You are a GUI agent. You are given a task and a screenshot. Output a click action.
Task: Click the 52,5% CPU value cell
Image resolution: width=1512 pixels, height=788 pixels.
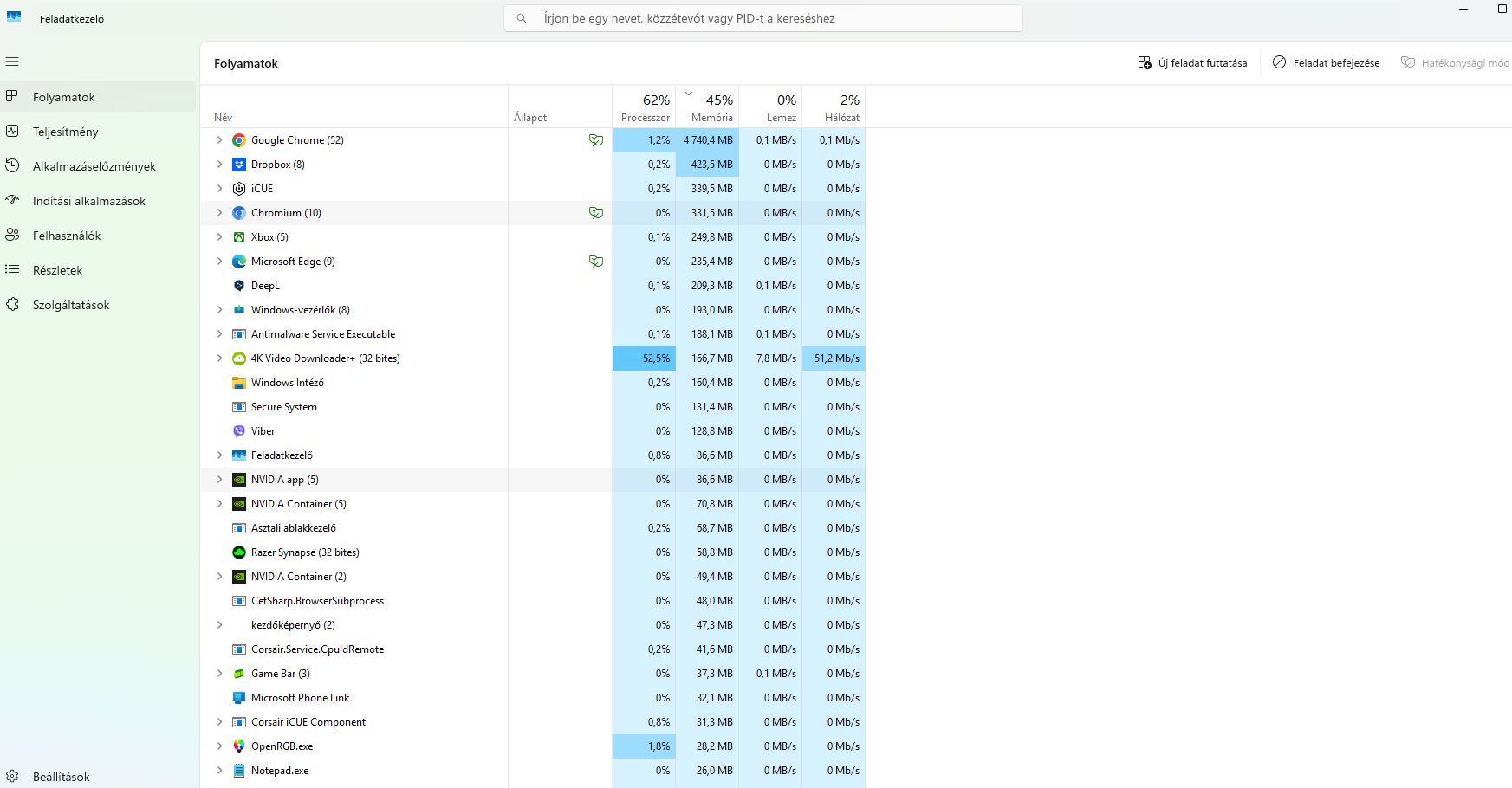pyautogui.click(x=644, y=358)
